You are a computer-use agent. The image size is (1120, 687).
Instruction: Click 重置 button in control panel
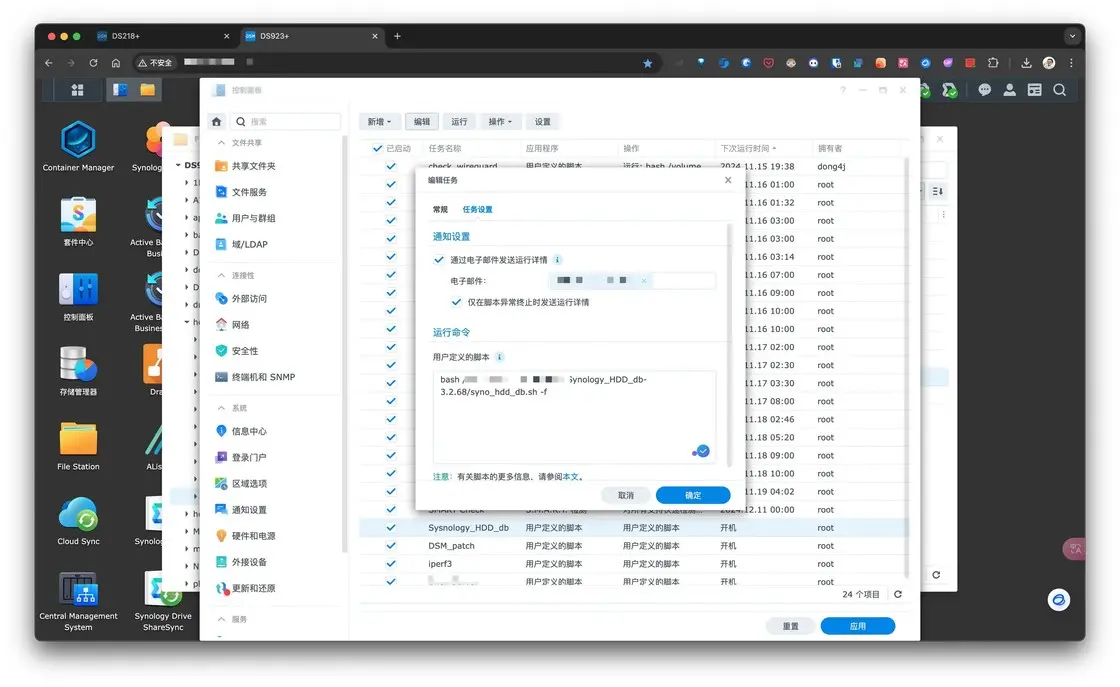click(x=791, y=626)
